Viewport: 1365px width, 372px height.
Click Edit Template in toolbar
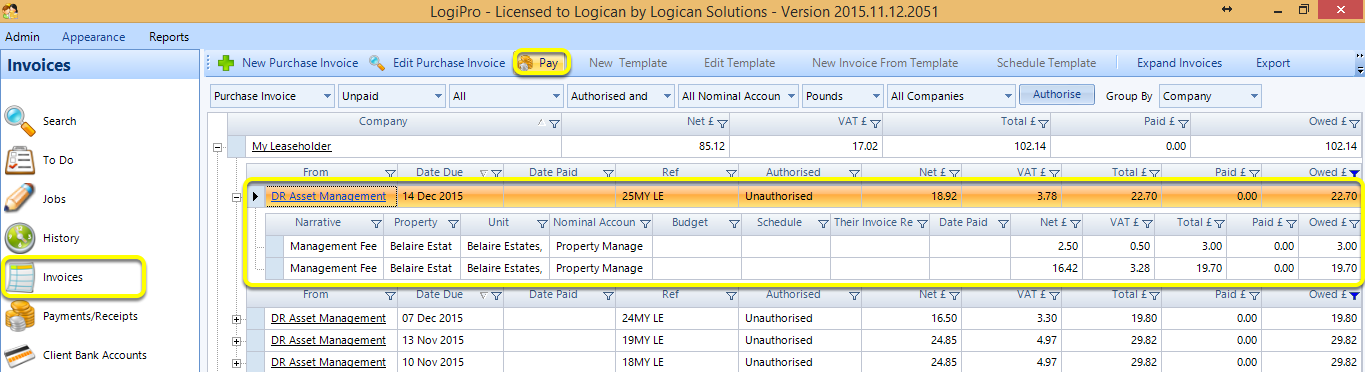[739, 63]
